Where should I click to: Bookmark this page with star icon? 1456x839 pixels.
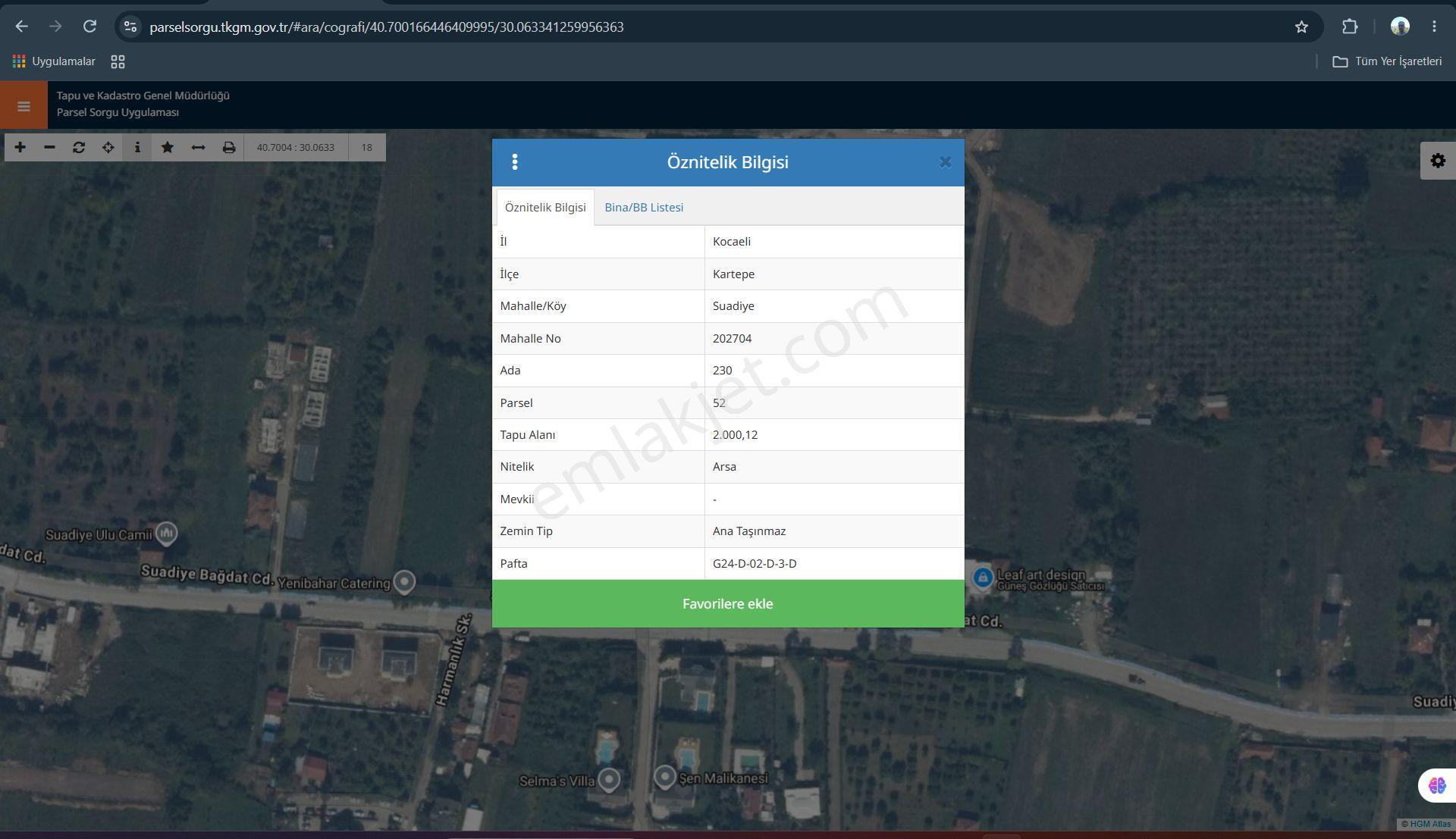pos(1301,27)
